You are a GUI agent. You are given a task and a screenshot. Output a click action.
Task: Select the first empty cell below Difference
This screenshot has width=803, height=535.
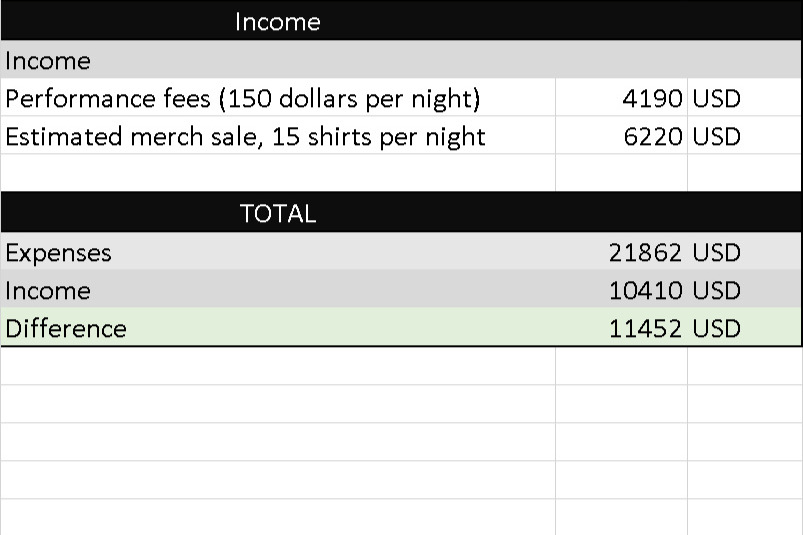[278, 366]
